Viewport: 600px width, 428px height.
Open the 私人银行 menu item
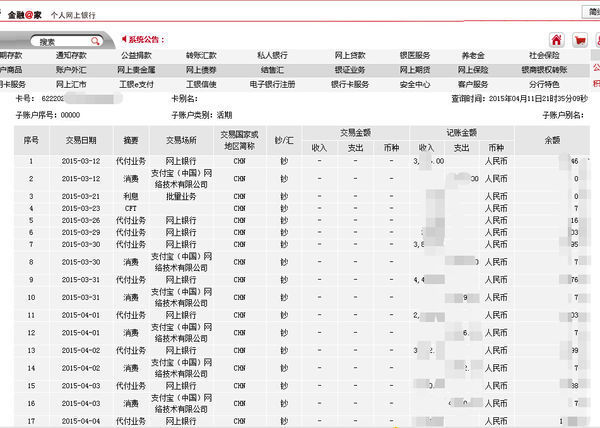[x=272, y=55]
